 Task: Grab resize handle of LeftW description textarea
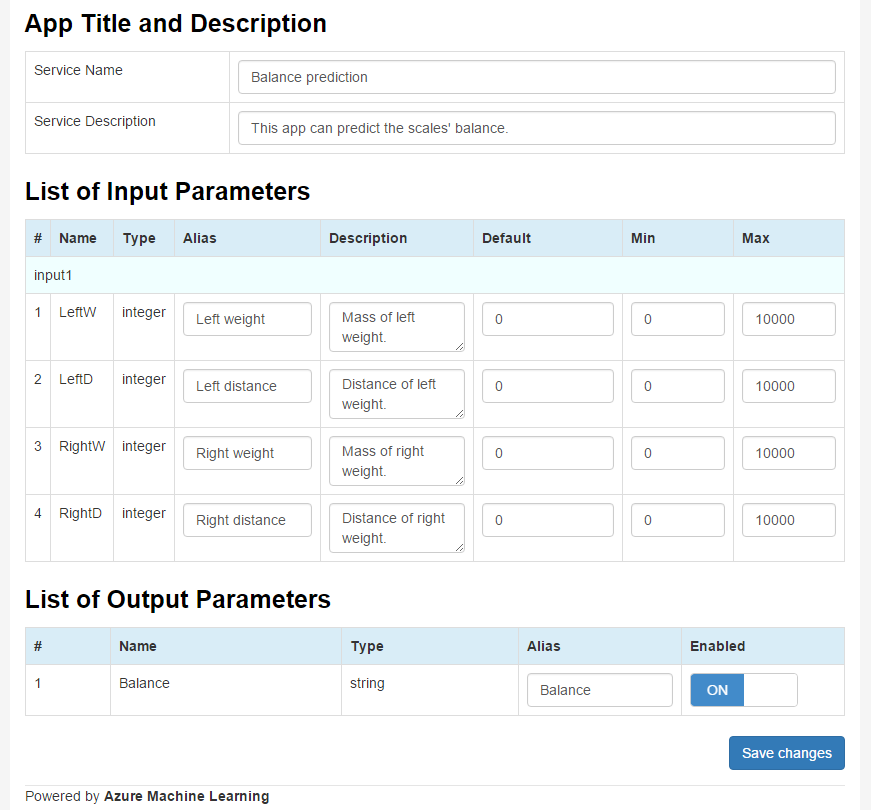pos(459,347)
